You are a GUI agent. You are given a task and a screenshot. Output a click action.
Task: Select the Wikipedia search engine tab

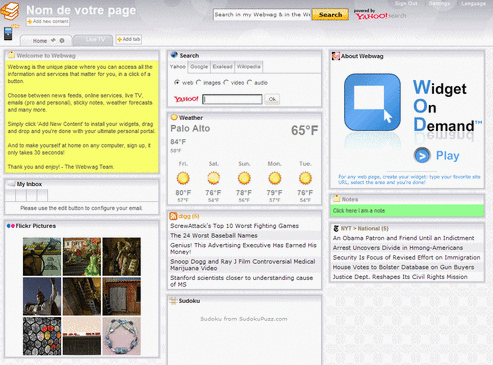point(249,67)
